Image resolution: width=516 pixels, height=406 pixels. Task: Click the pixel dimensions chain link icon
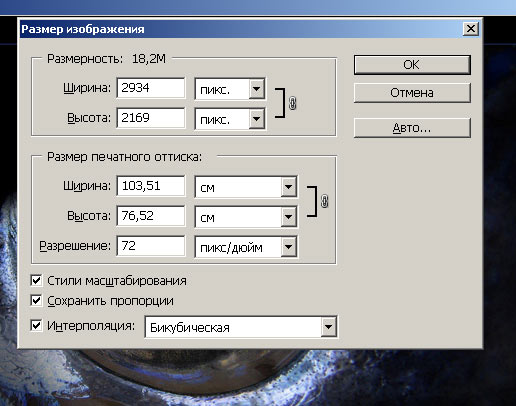click(292, 103)
